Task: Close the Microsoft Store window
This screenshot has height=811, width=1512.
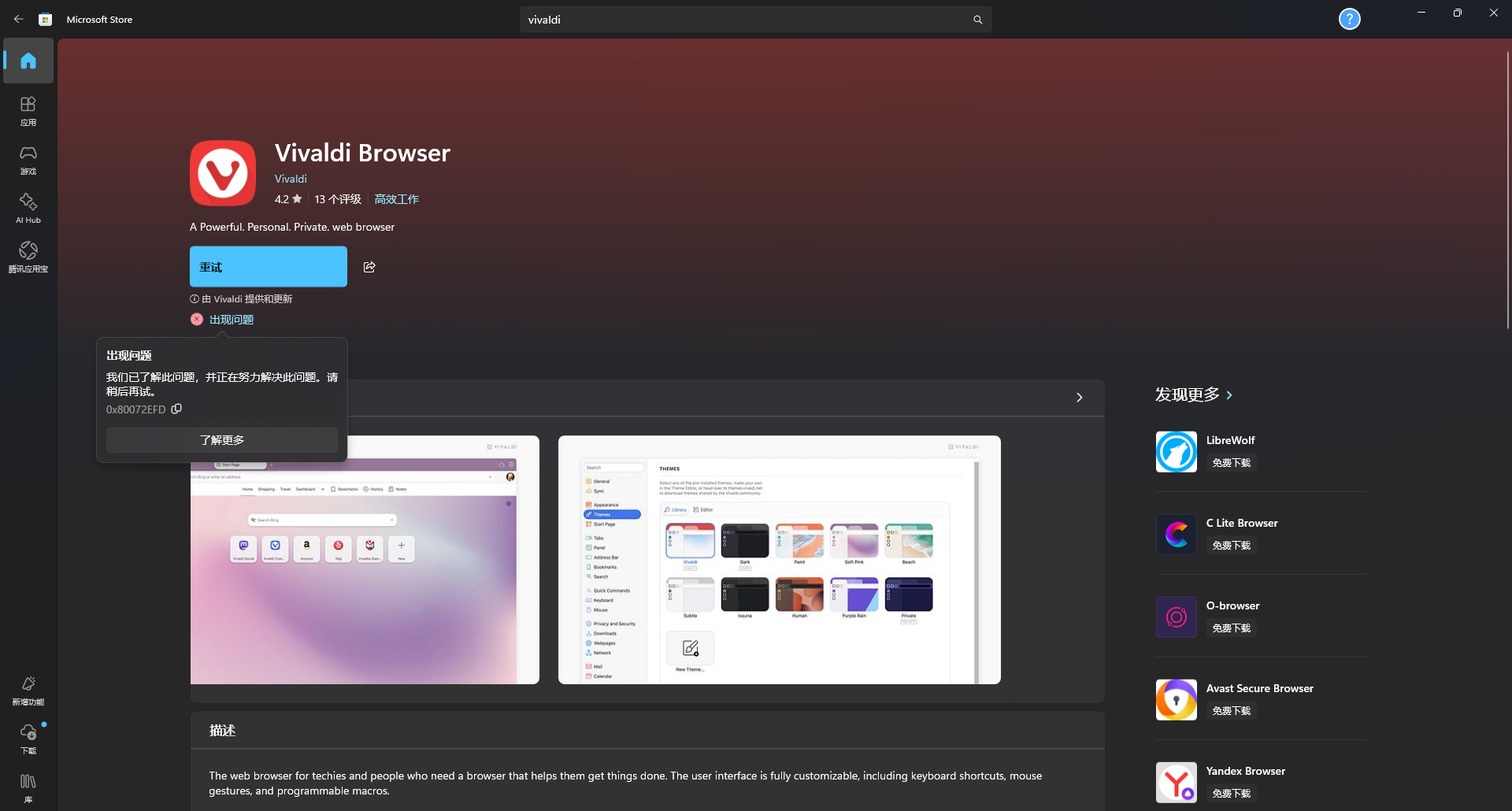Action: click(x=1494, y=13)
